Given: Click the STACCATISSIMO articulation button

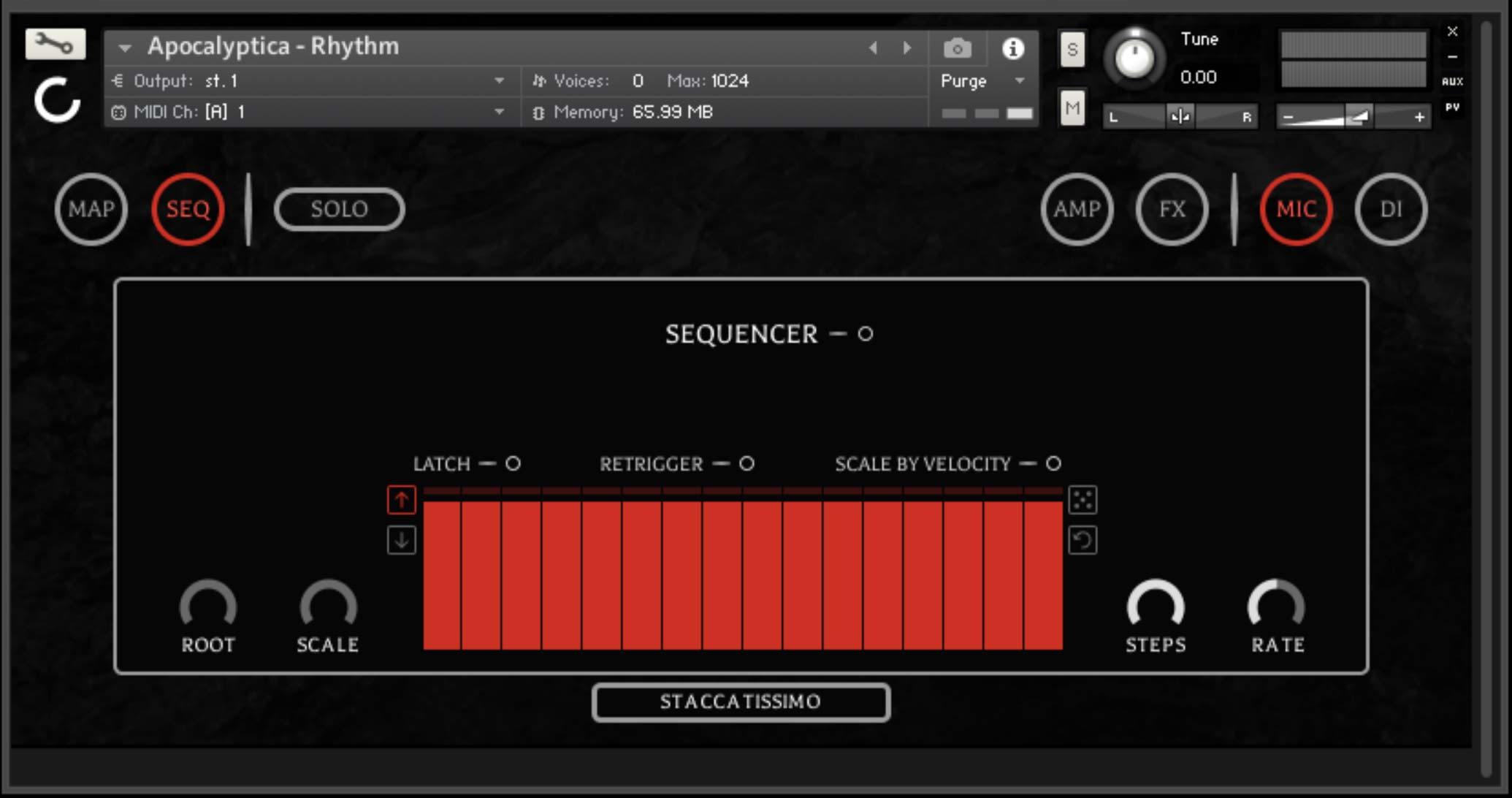Looking at the screenshot, I should click(x=741, y=702).
